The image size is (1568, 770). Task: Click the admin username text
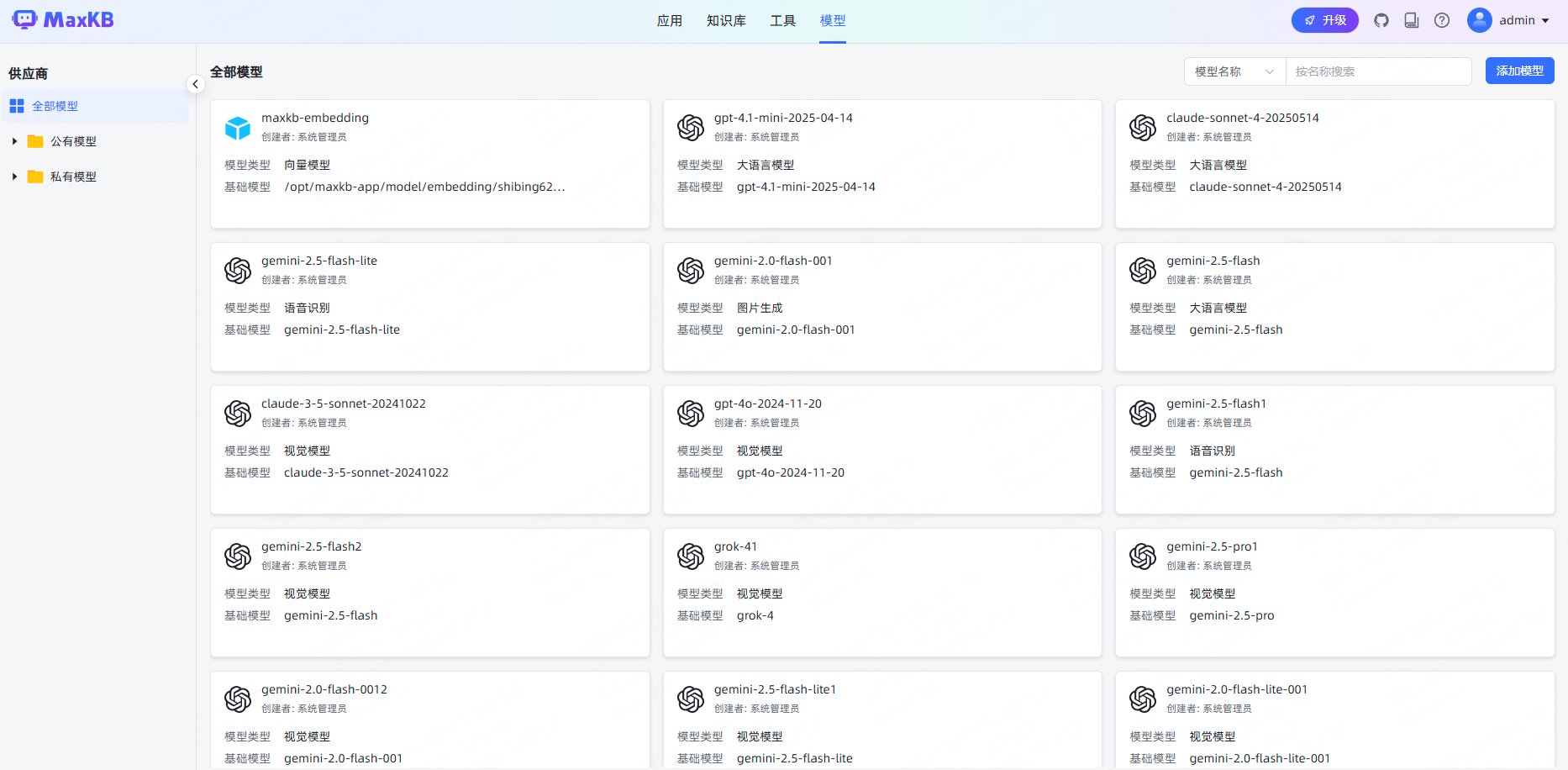1517,20
